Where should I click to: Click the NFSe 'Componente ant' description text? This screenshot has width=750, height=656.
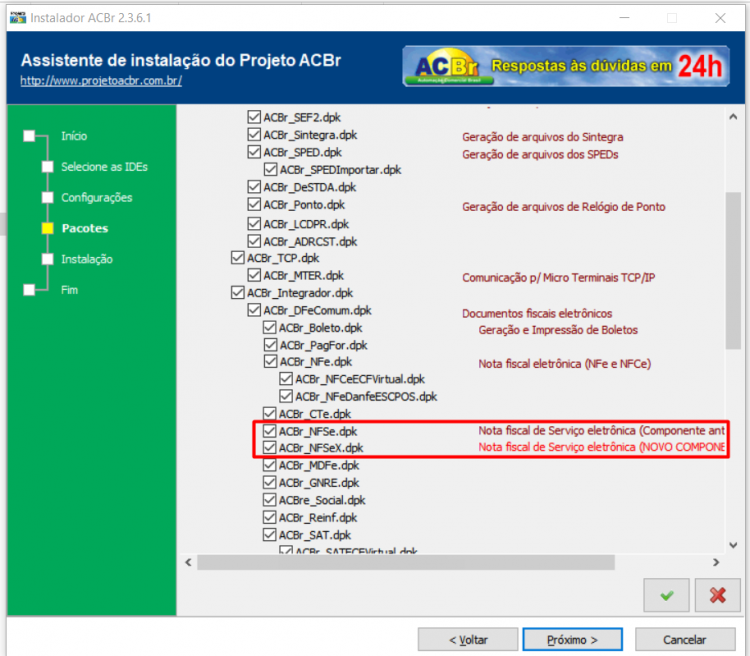click(x=601, y=431)
